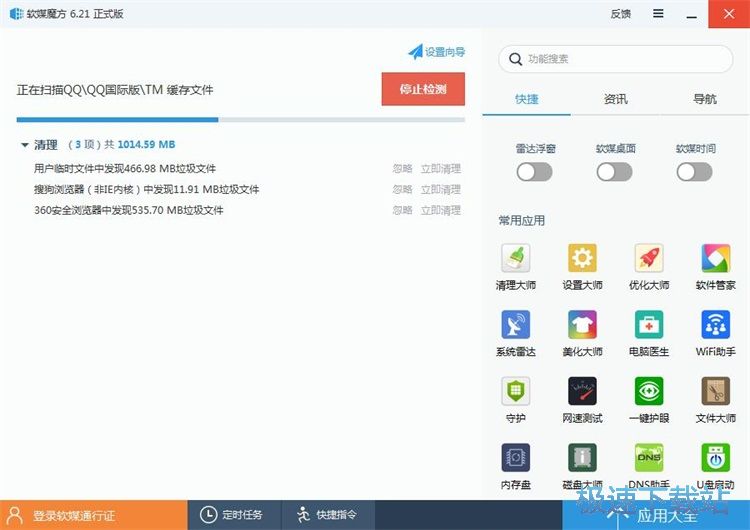
Task: Click 立即清理 for 搜狗浏览器 row
Action: pyautogui.click(x=441, y=189)
